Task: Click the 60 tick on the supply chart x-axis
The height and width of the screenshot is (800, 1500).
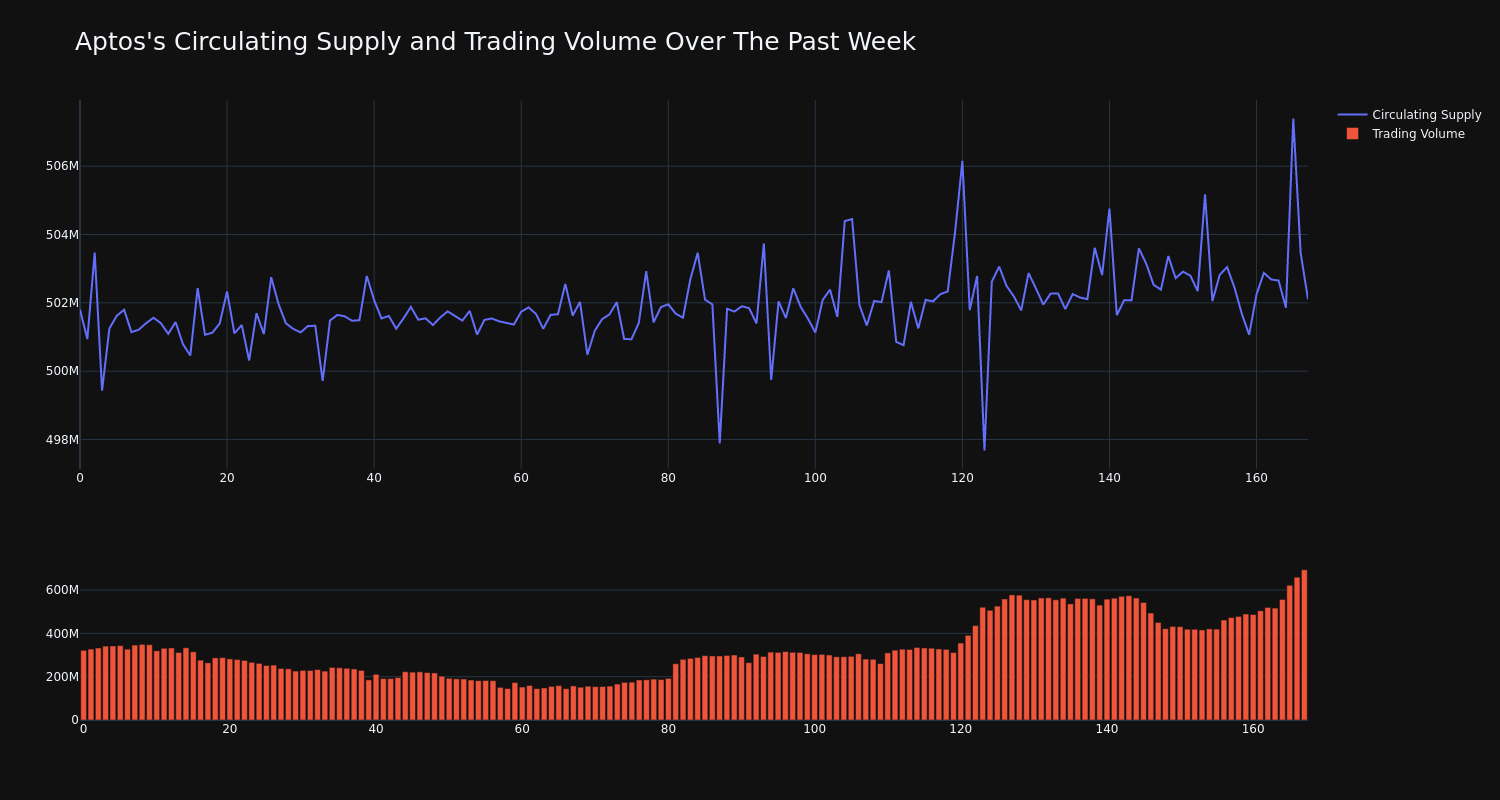Action: point(521,478)
